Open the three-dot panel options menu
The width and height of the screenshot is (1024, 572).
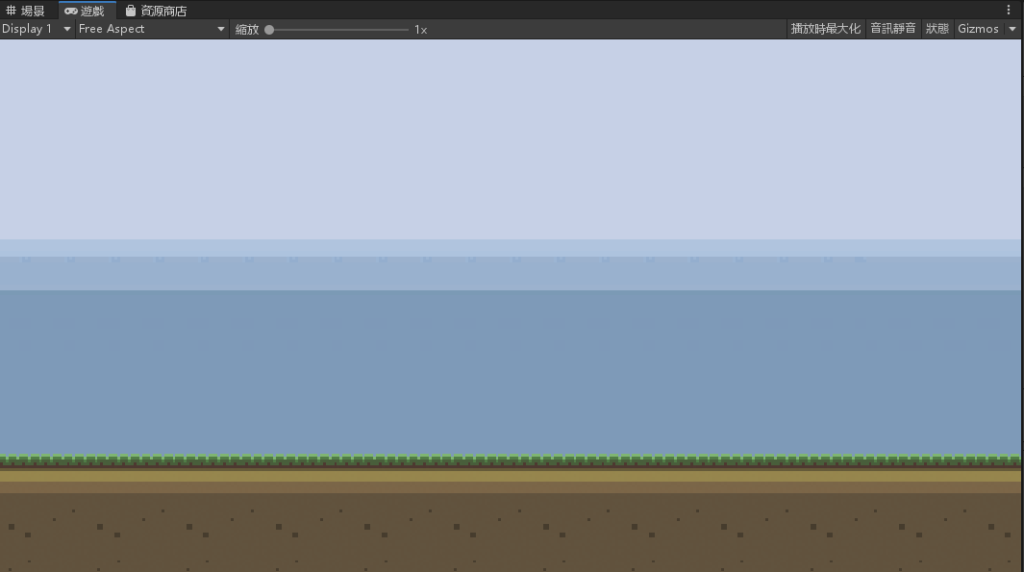tap(1008, 9)
